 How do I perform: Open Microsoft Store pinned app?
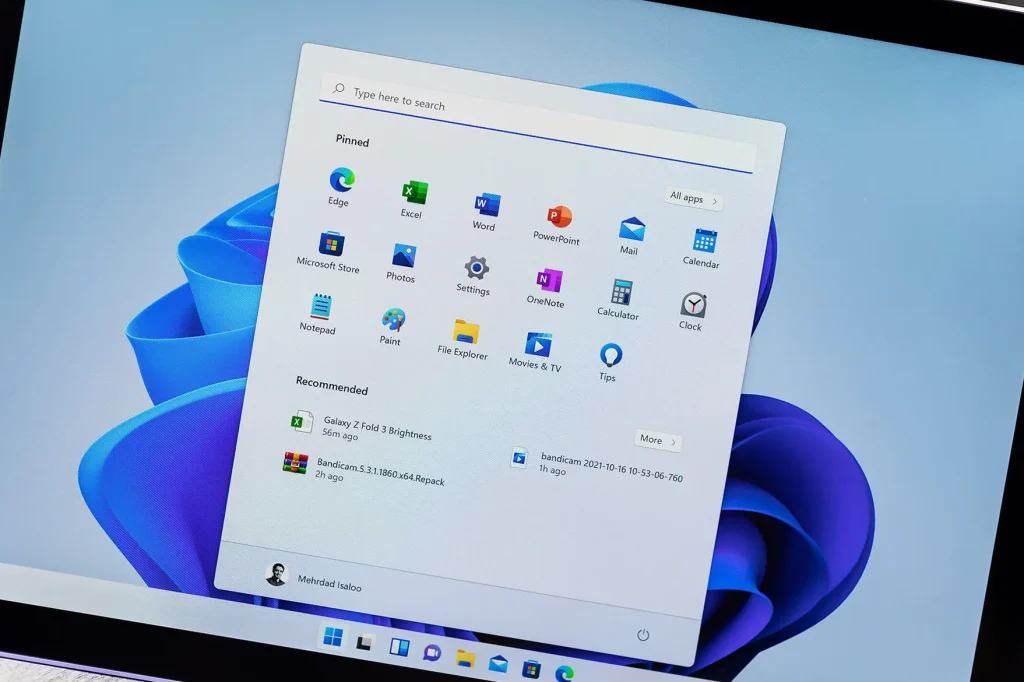[x=329, y=252]
